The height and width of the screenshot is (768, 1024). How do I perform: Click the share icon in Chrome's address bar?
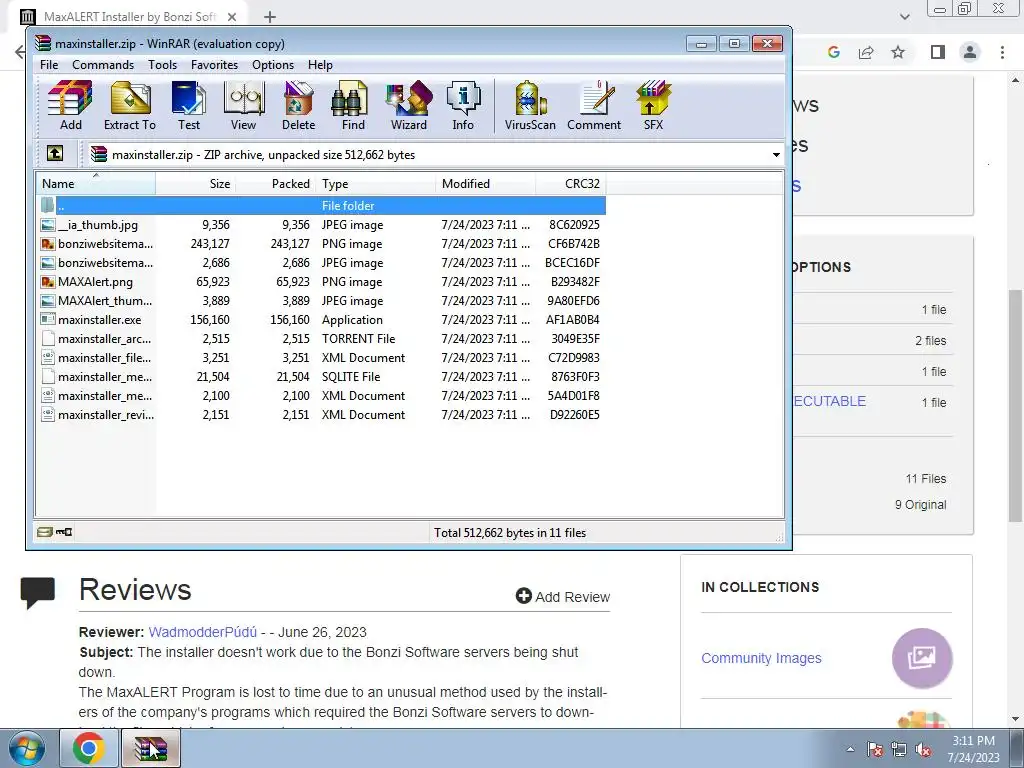pyautogui.click(x=866, y=52)
